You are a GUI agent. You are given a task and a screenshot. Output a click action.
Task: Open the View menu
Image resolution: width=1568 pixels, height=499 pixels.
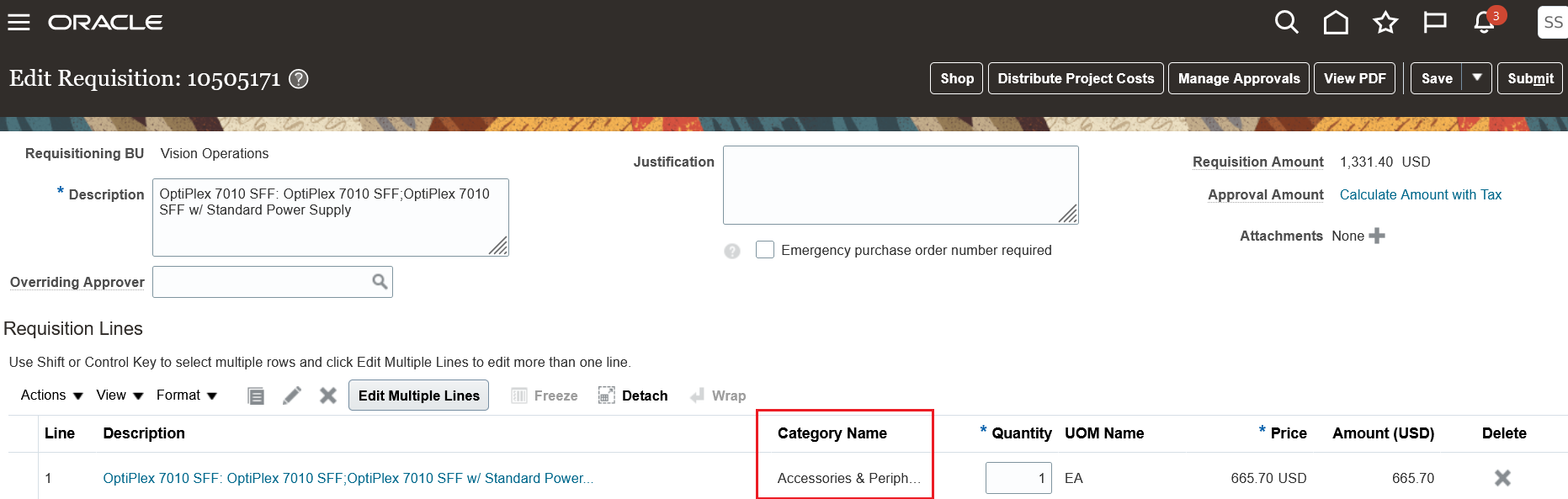(x=120, y=395)
